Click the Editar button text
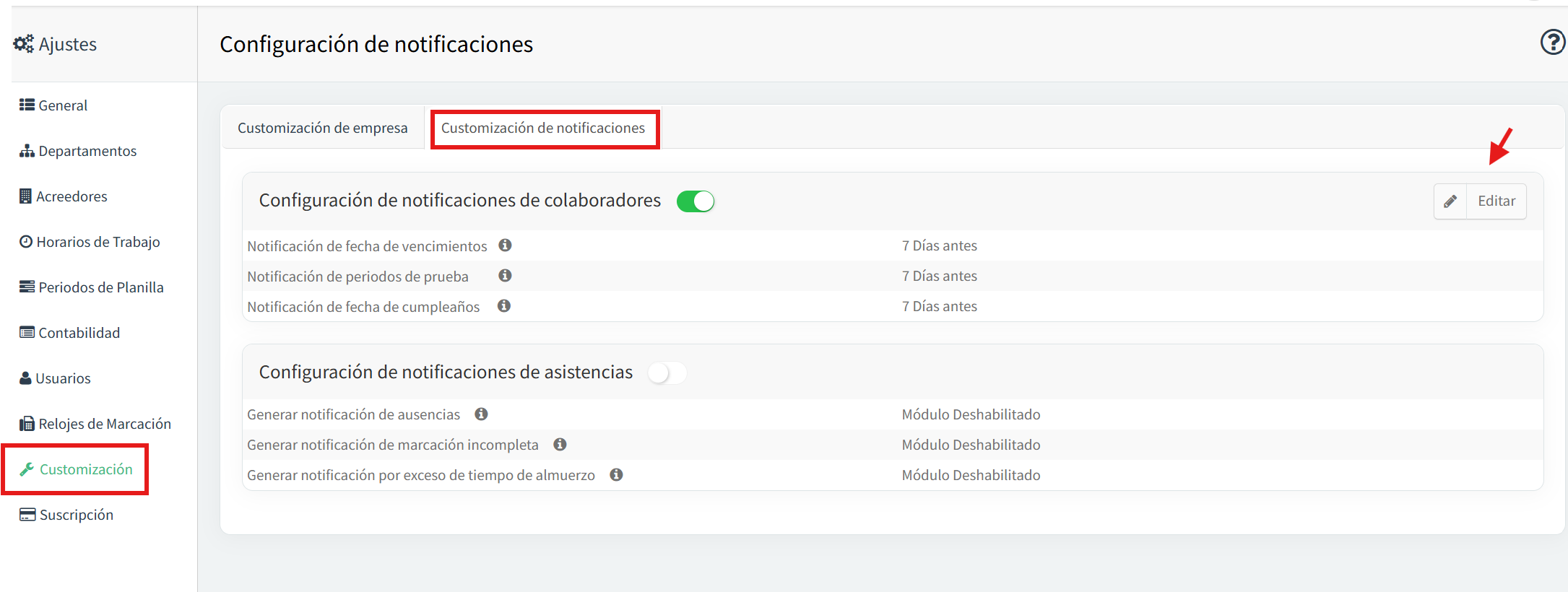Viewport: 1568px width, 592px height. 1496,201
